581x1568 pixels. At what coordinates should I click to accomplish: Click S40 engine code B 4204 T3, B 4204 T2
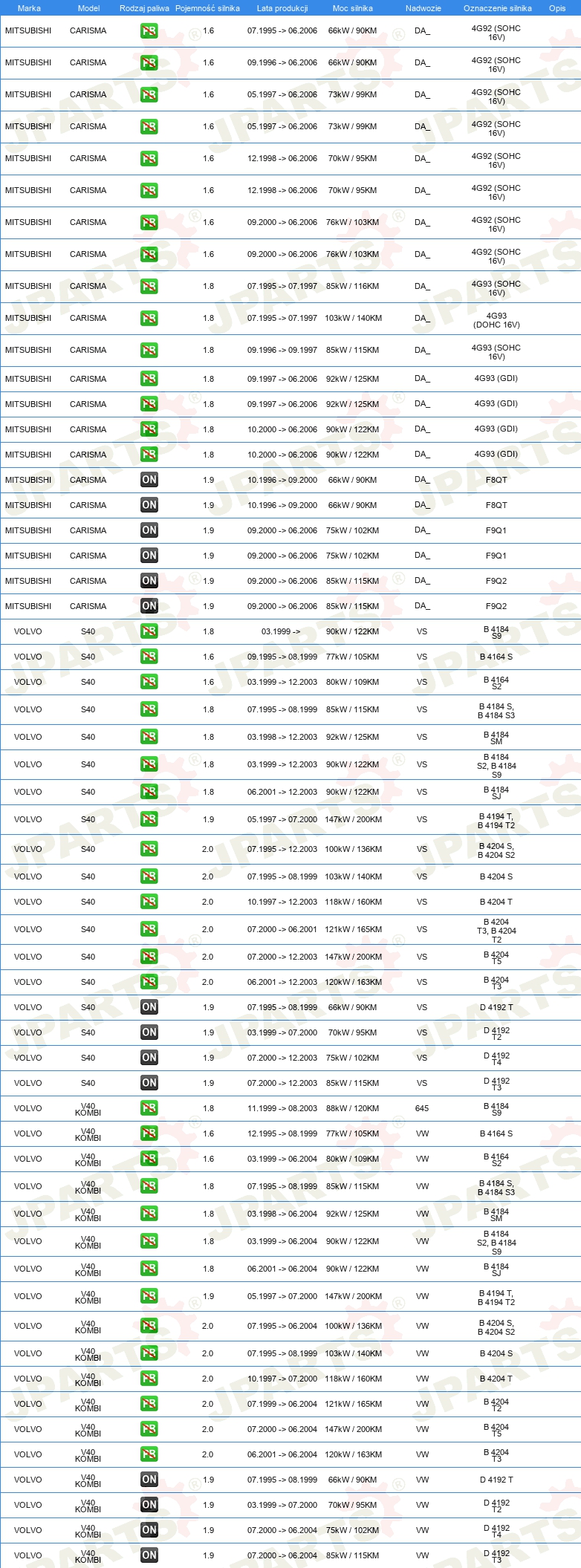click(x=496, y=931)
